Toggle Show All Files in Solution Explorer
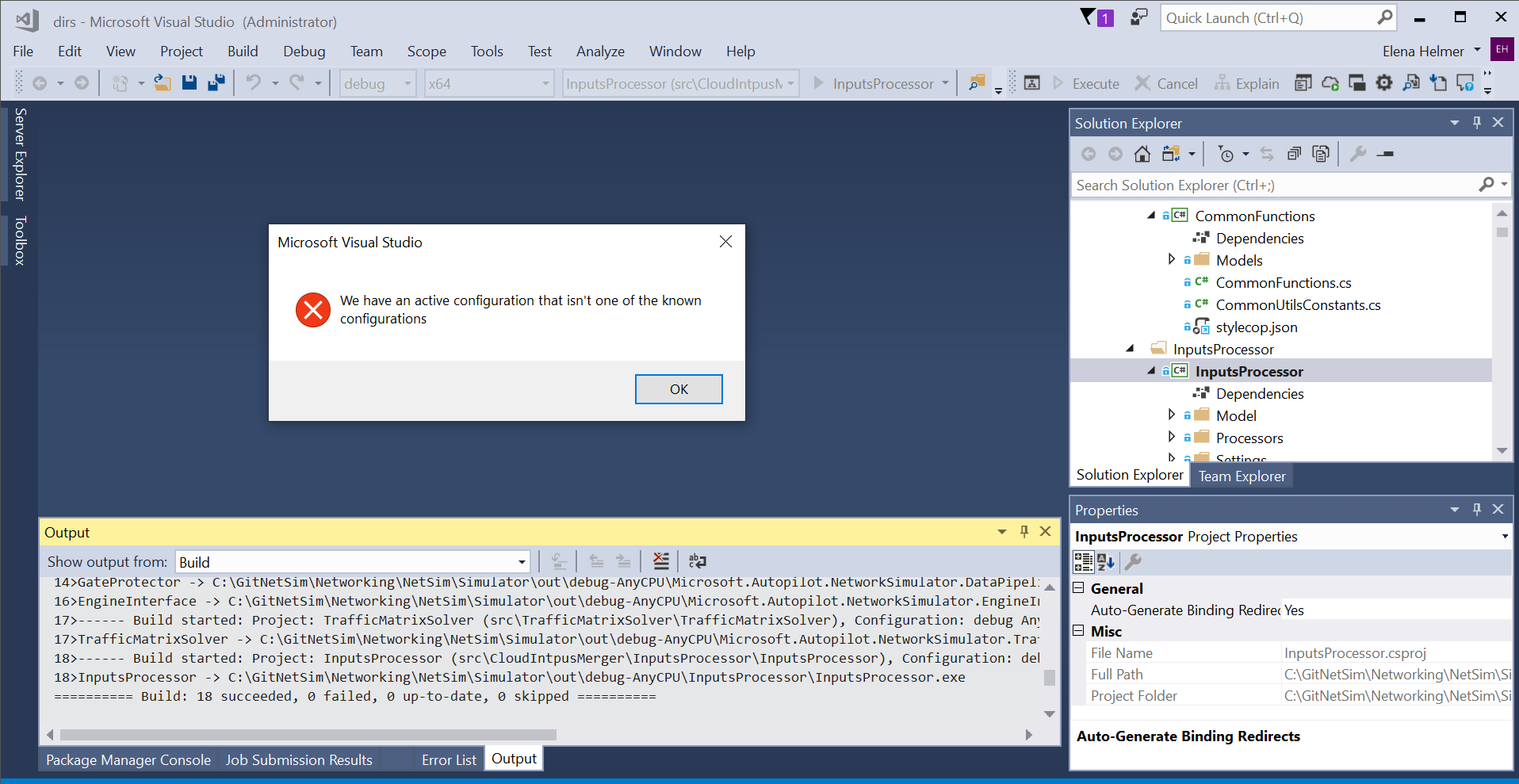Viewport: 1519px width, 784px height. [1321, 154]
